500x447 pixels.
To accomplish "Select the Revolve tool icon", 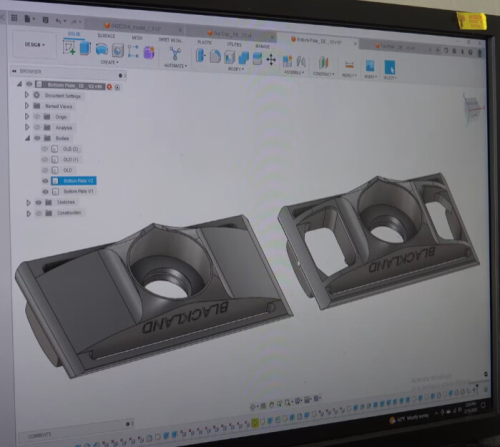I will (102, 50).
